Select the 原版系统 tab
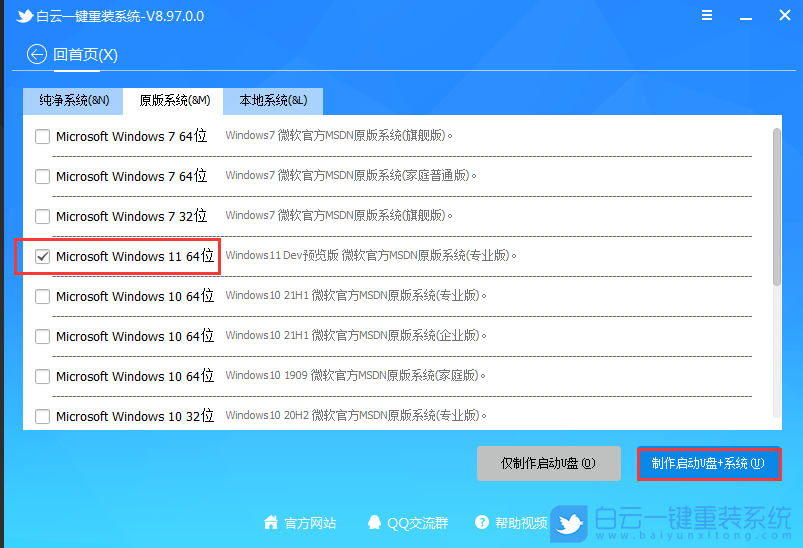This screenshot has height=548, width=803. coord(174,101)
